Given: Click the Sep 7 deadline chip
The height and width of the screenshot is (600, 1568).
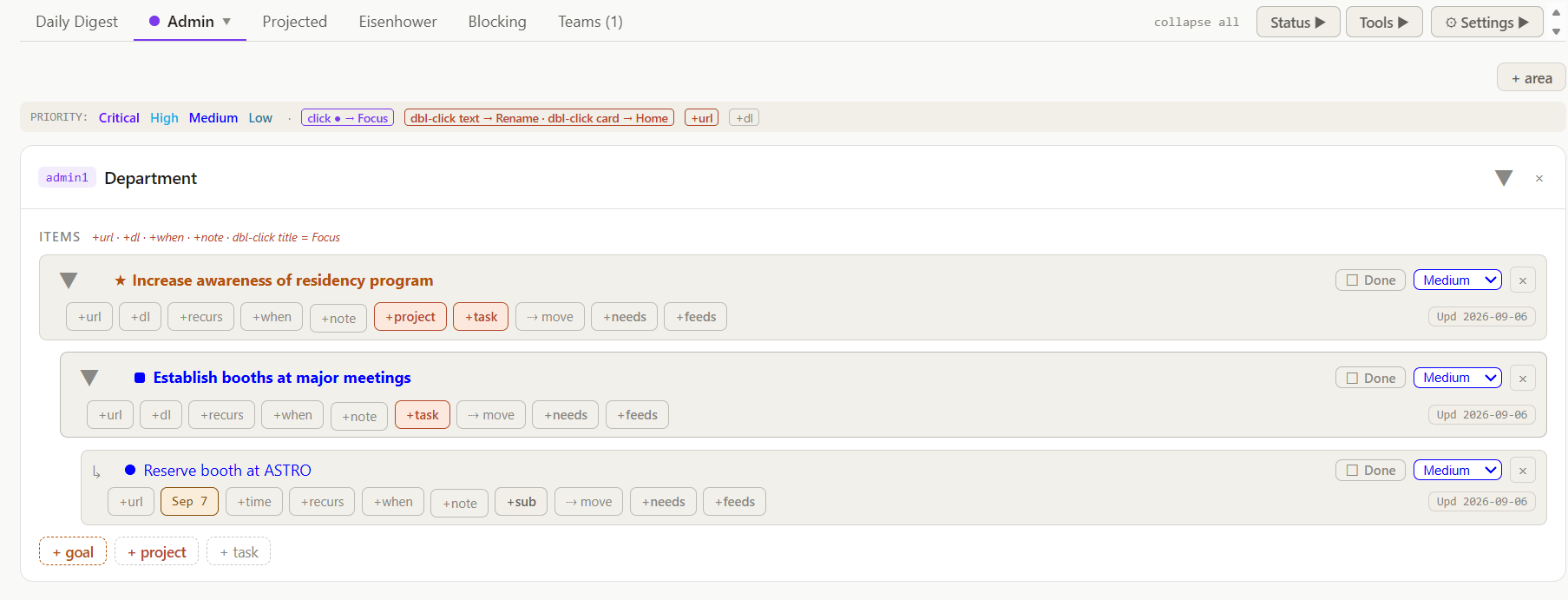Looking at the screenshot, I should coord(189,501).
